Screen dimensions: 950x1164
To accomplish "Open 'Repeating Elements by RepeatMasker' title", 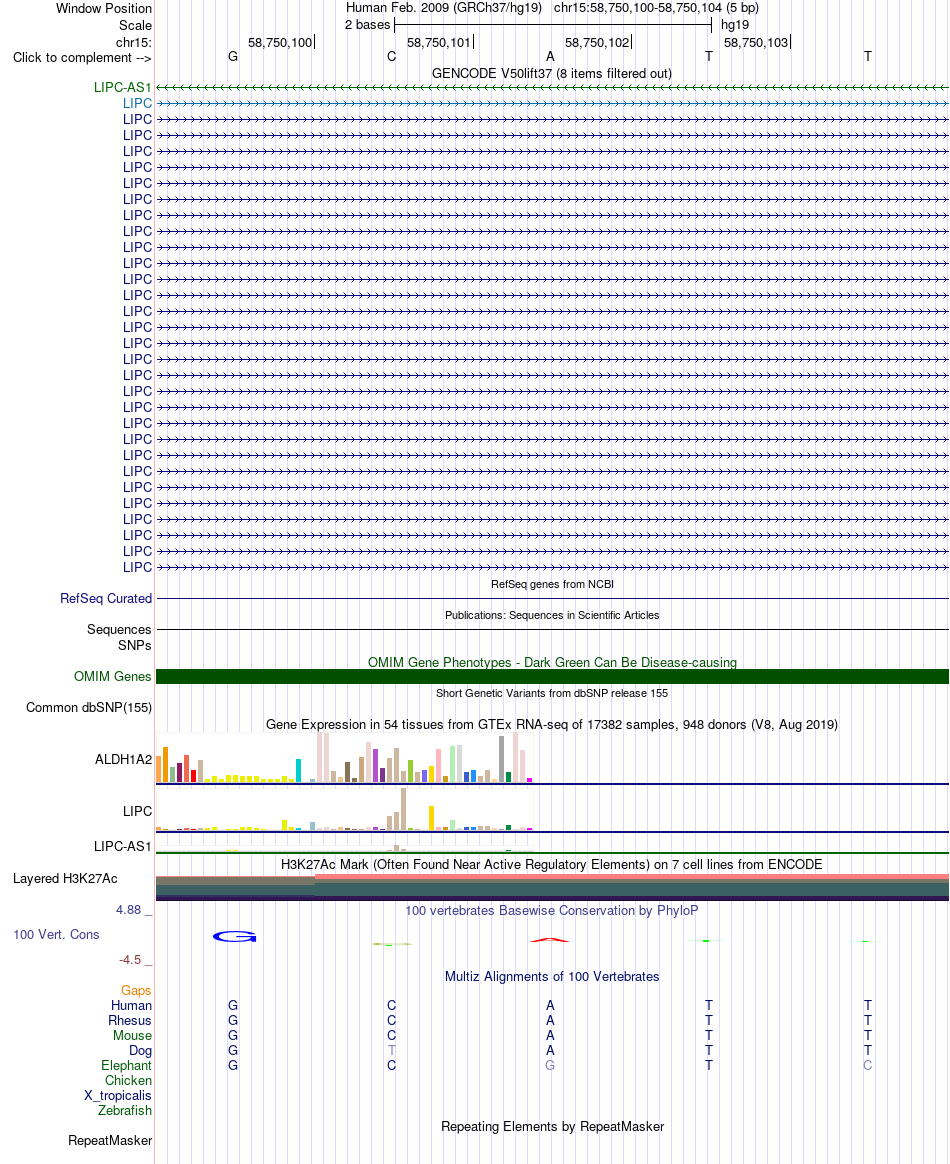I will pyautogui.click(x=552, y=1127).
